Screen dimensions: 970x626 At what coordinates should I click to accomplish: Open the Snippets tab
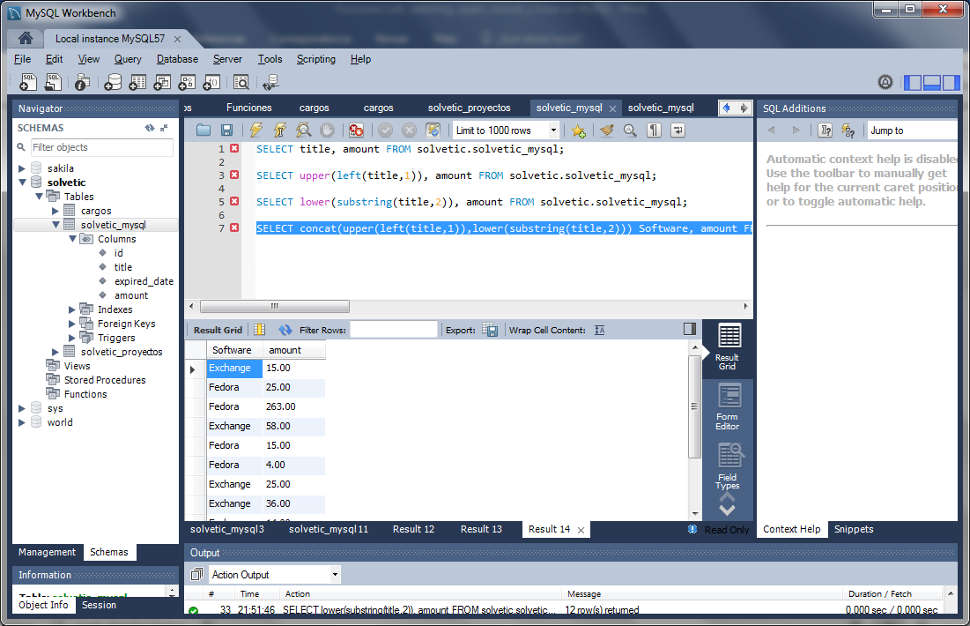[x=853, y=529]
